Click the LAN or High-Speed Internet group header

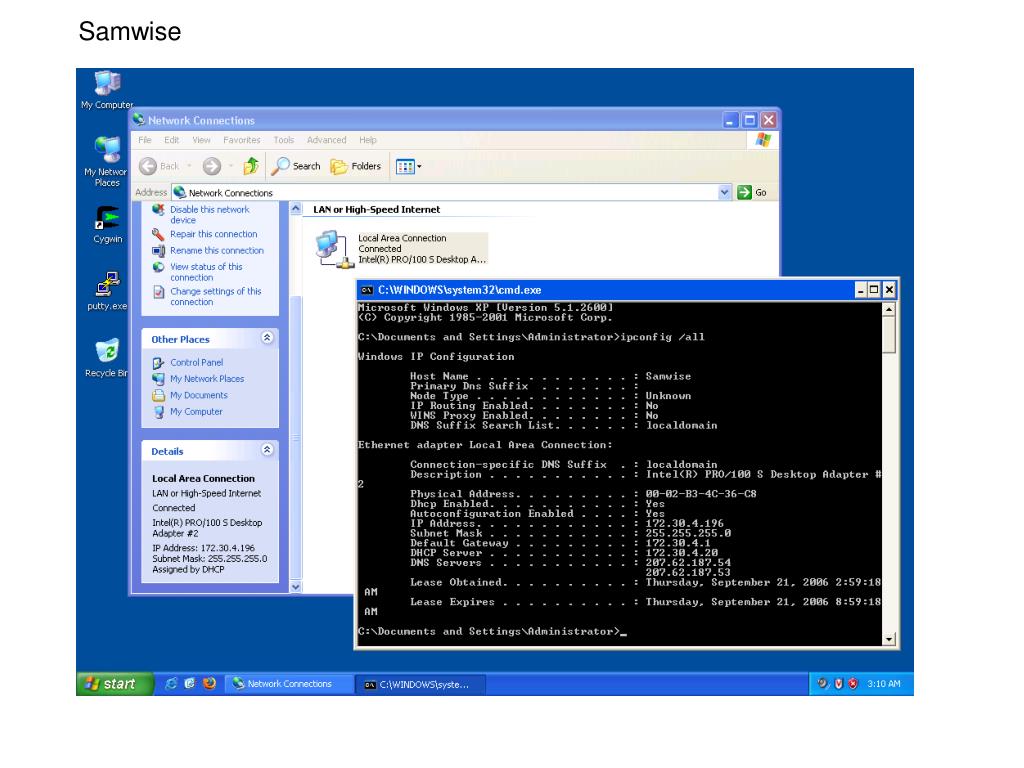[376, 210]
